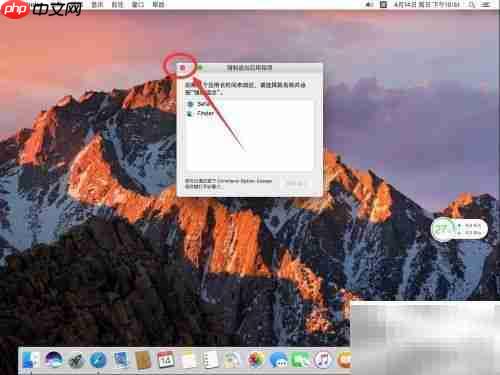Open iTunes music icon in Dock
The image size is (500, 375).
click(x=323, y=360)
